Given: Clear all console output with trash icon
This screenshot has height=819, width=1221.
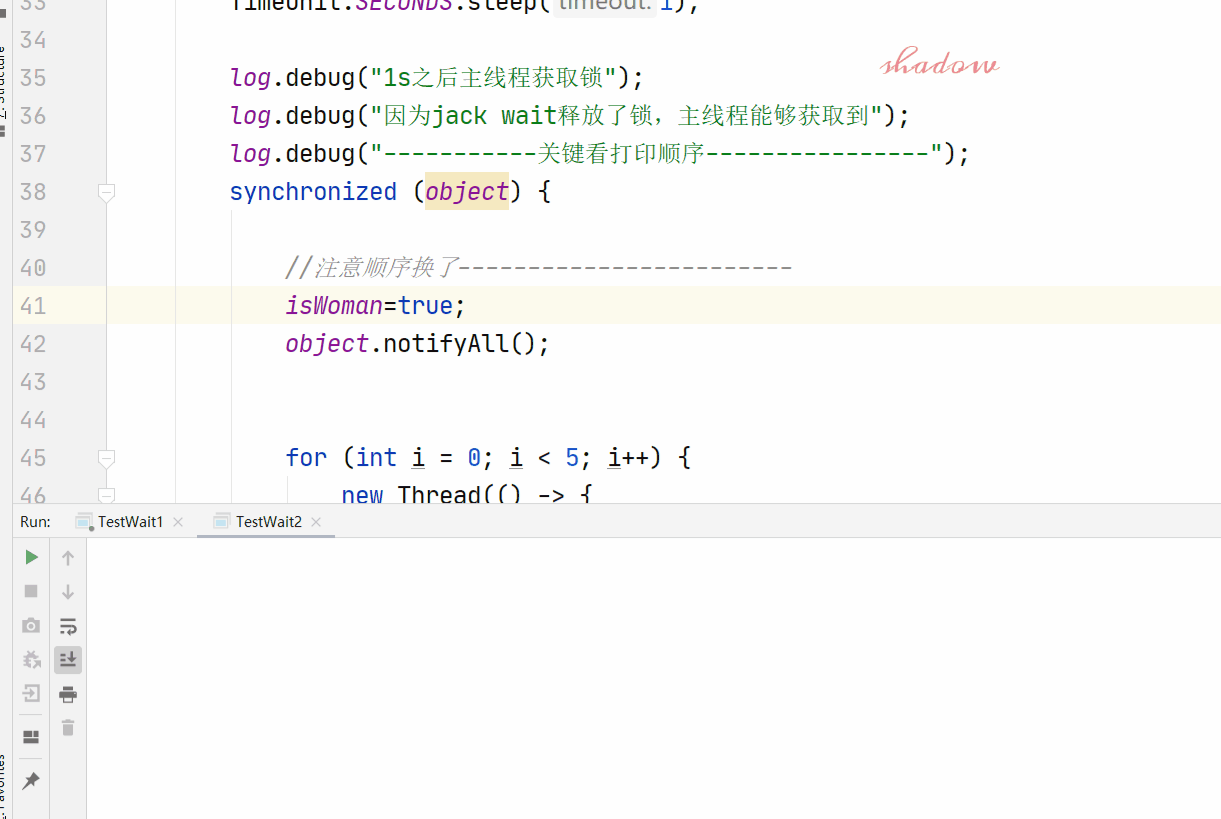Looking at the screenshot, I should pyautogui.click(x=68, y=728).
